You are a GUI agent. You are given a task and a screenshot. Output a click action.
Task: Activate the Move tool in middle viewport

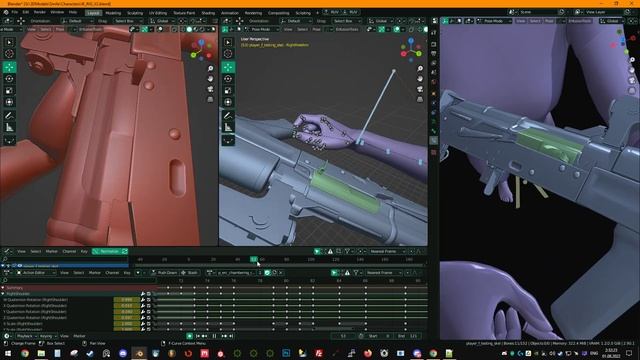coord(228,67)
